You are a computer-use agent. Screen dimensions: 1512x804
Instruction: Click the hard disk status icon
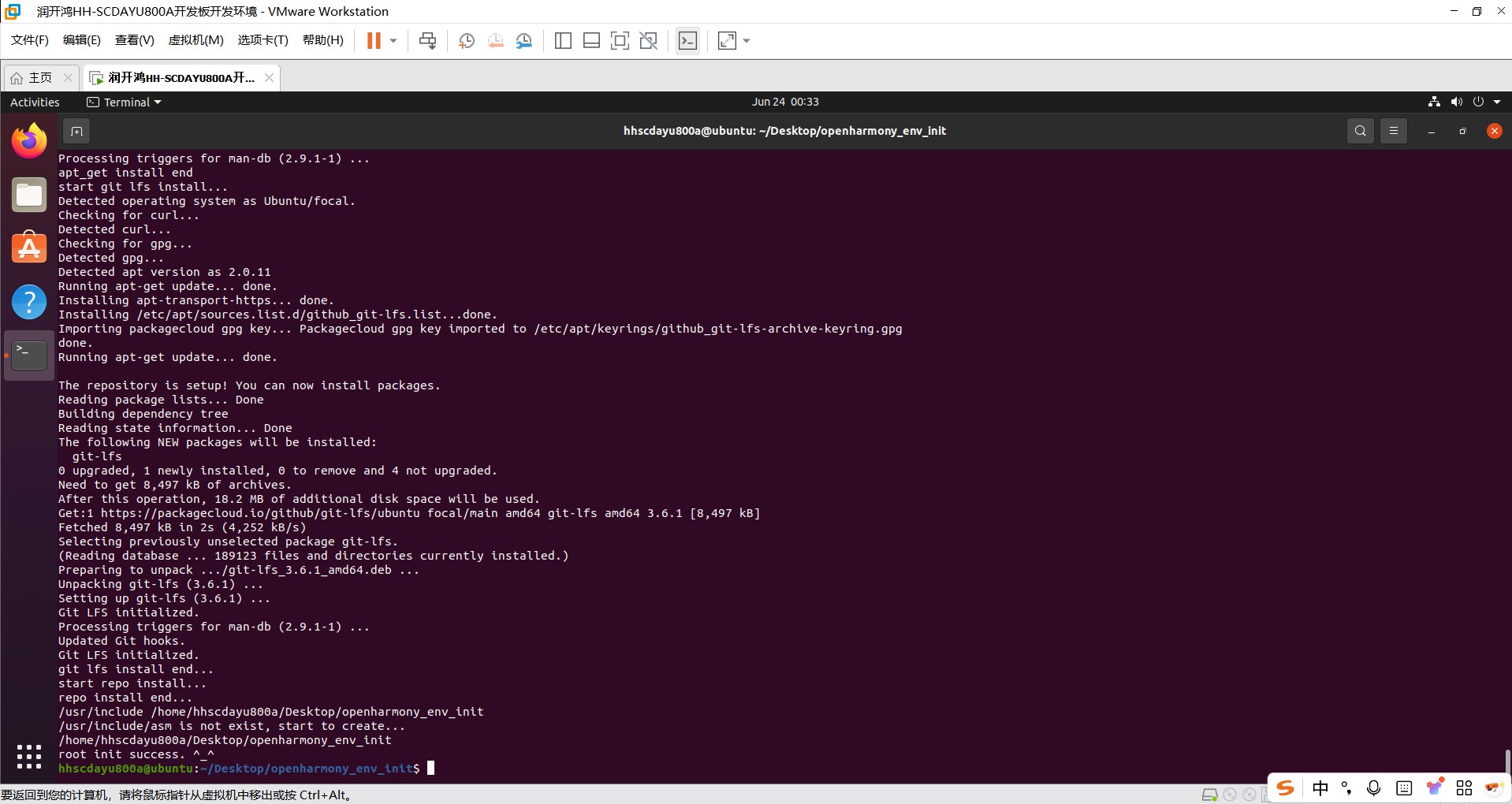point(1210,795)
